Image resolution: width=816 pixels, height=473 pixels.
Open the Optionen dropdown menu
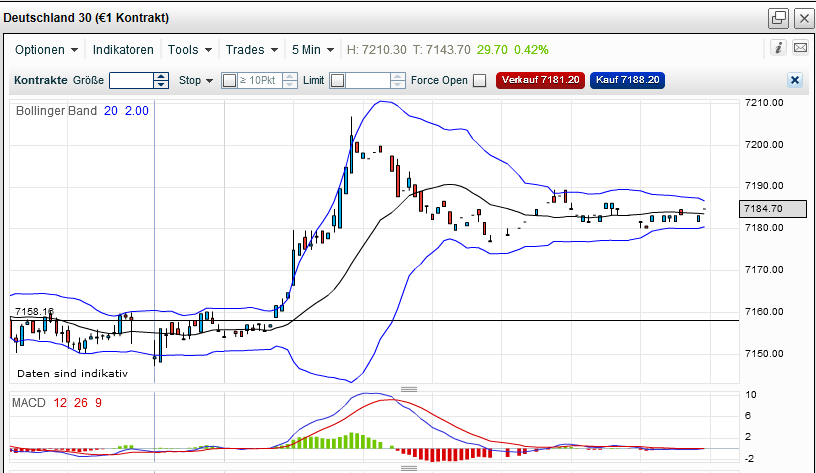pos(46,50)
